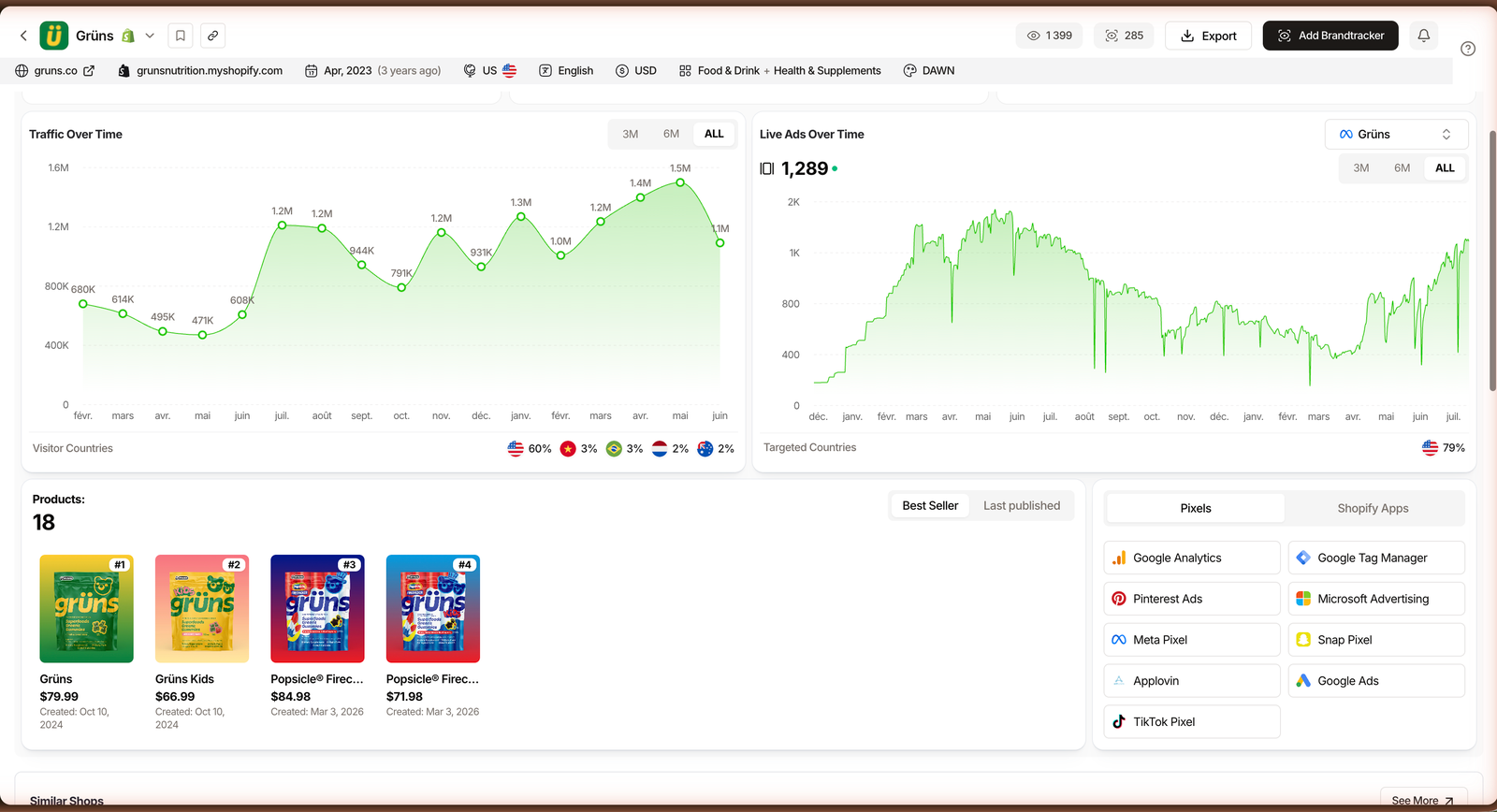Click the page vertical scrollbar
Viewport: 1497px width, 812px height.
coord(1492,262)
